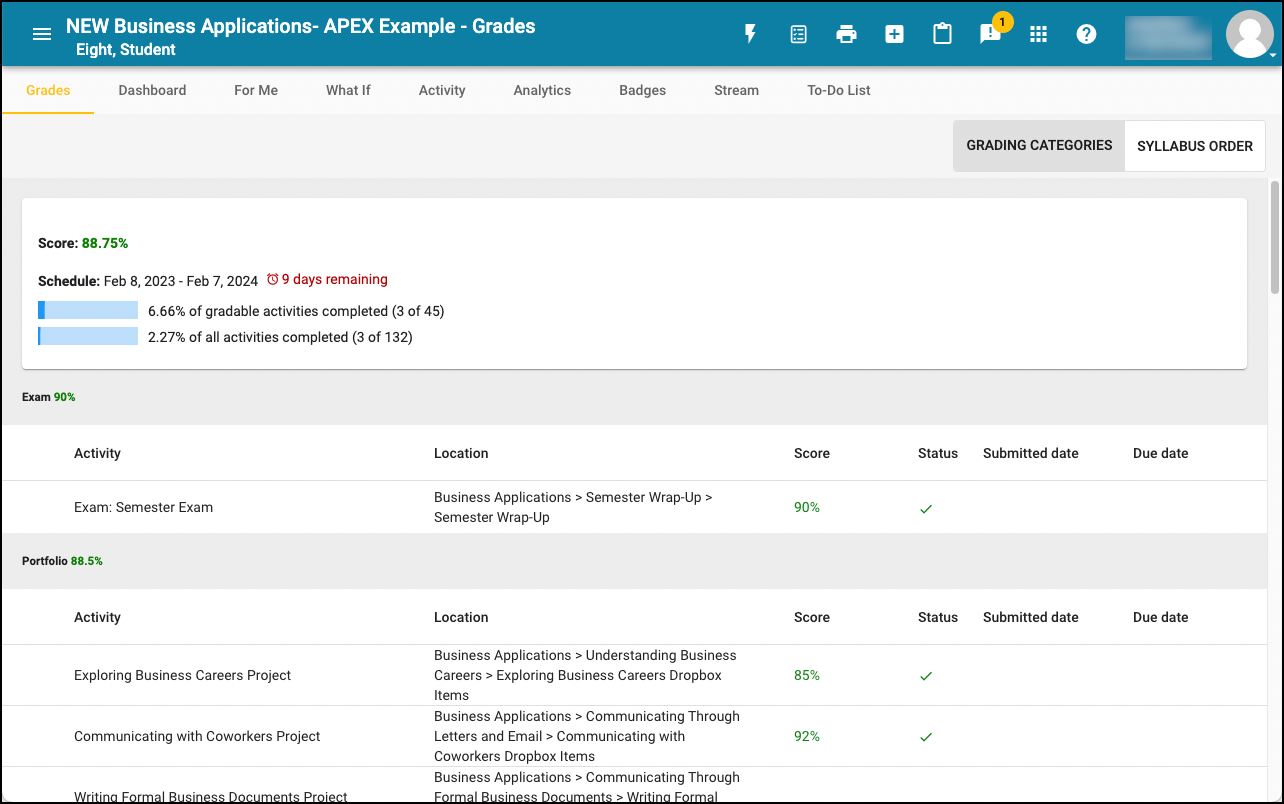The width and height of the screenshot is (1284, 804).
Task: Click the course title in the header
Action: point(301,26)
